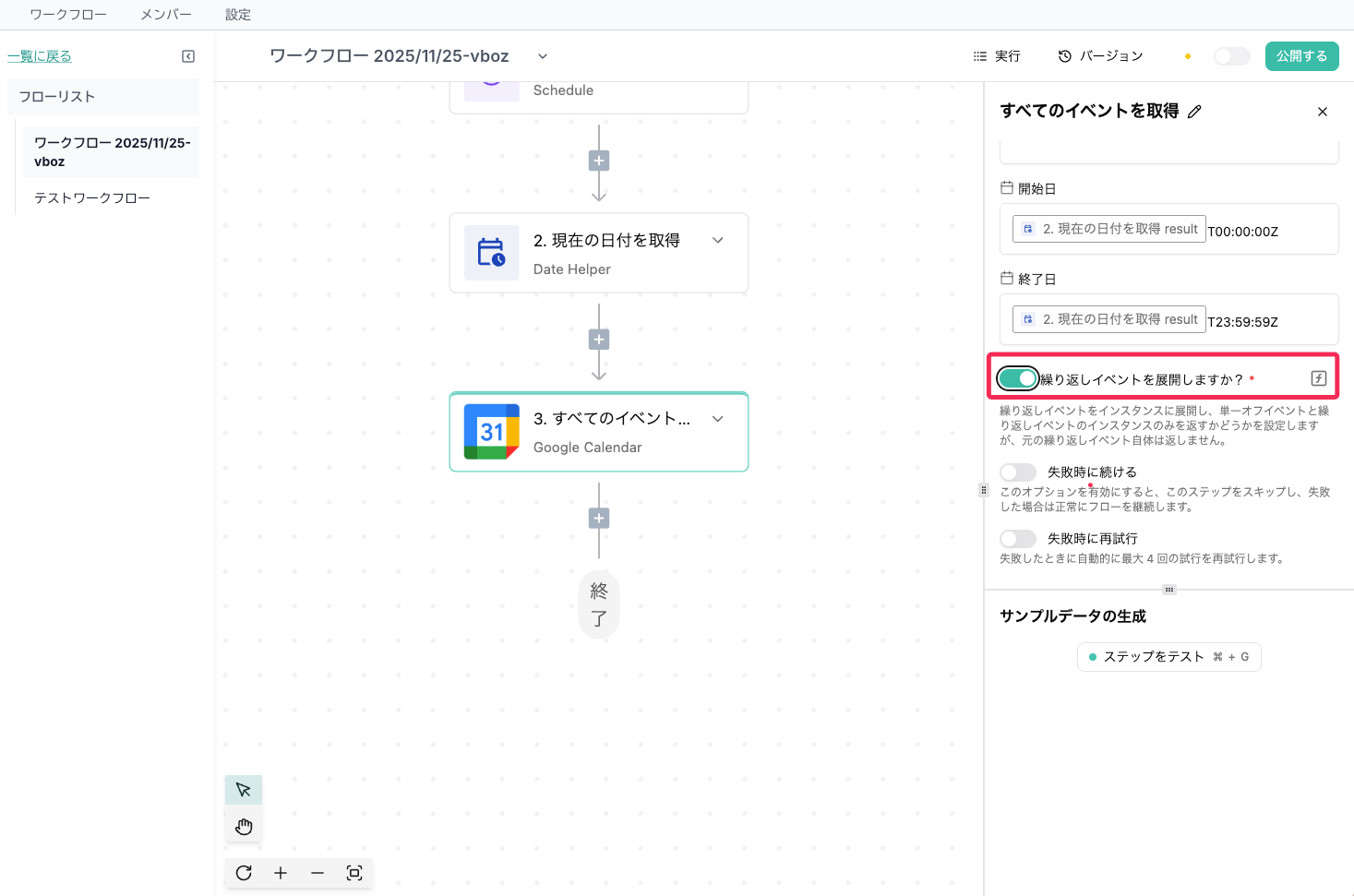Collapse the left sidebar panel

coord(188,56)
